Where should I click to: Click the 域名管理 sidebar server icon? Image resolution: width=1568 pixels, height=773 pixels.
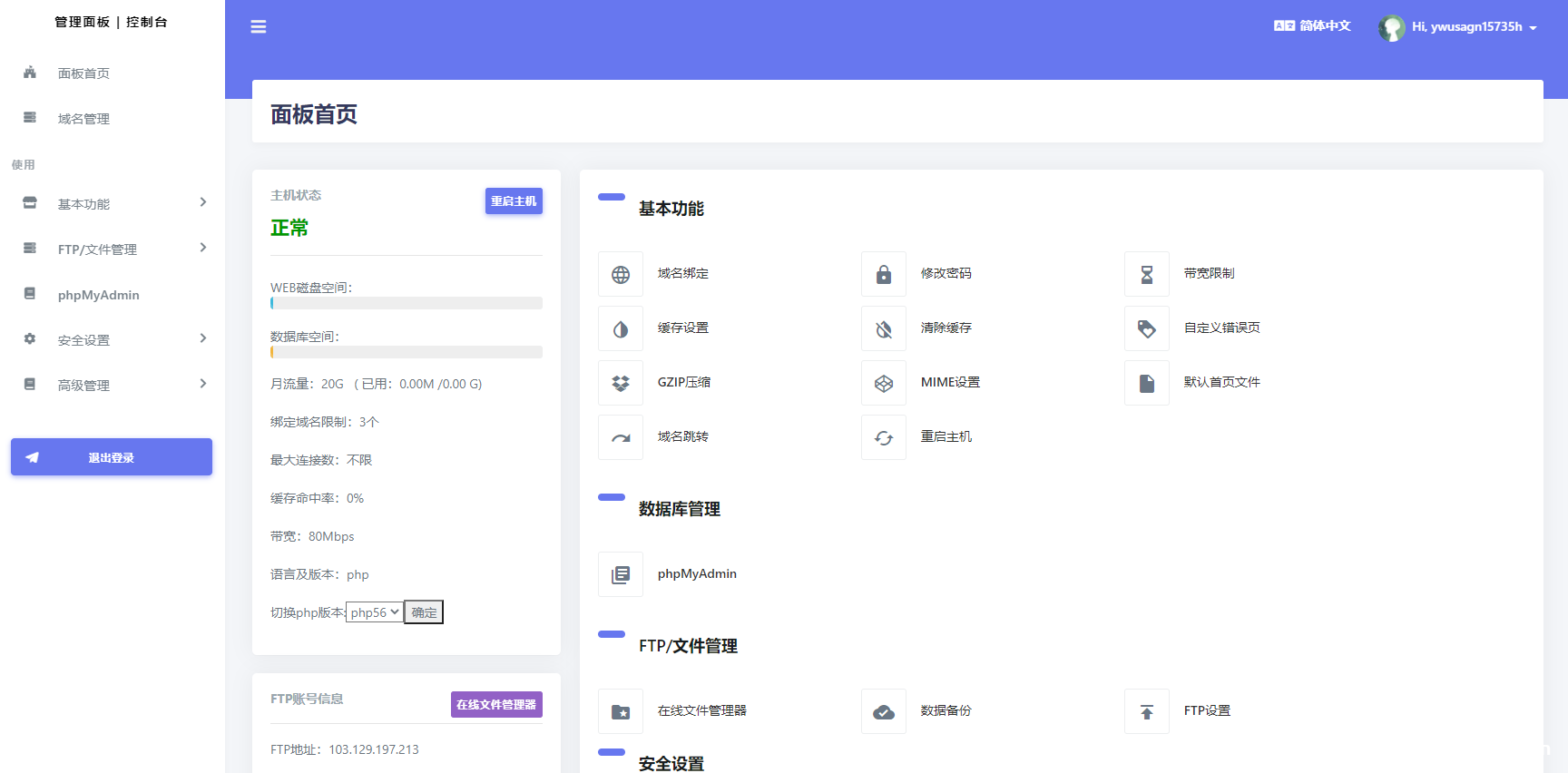pos(30,118)
